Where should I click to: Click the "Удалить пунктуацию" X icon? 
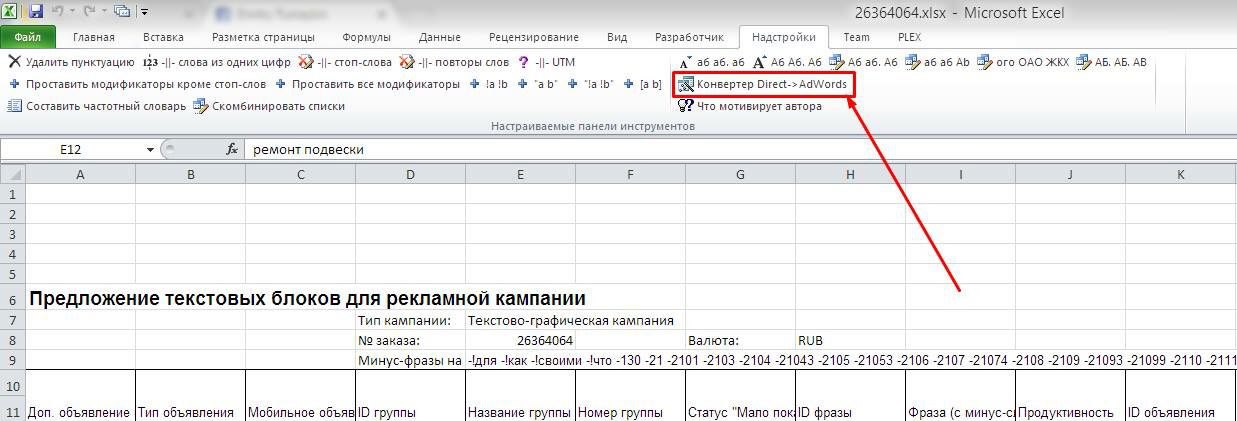[14, 62]
